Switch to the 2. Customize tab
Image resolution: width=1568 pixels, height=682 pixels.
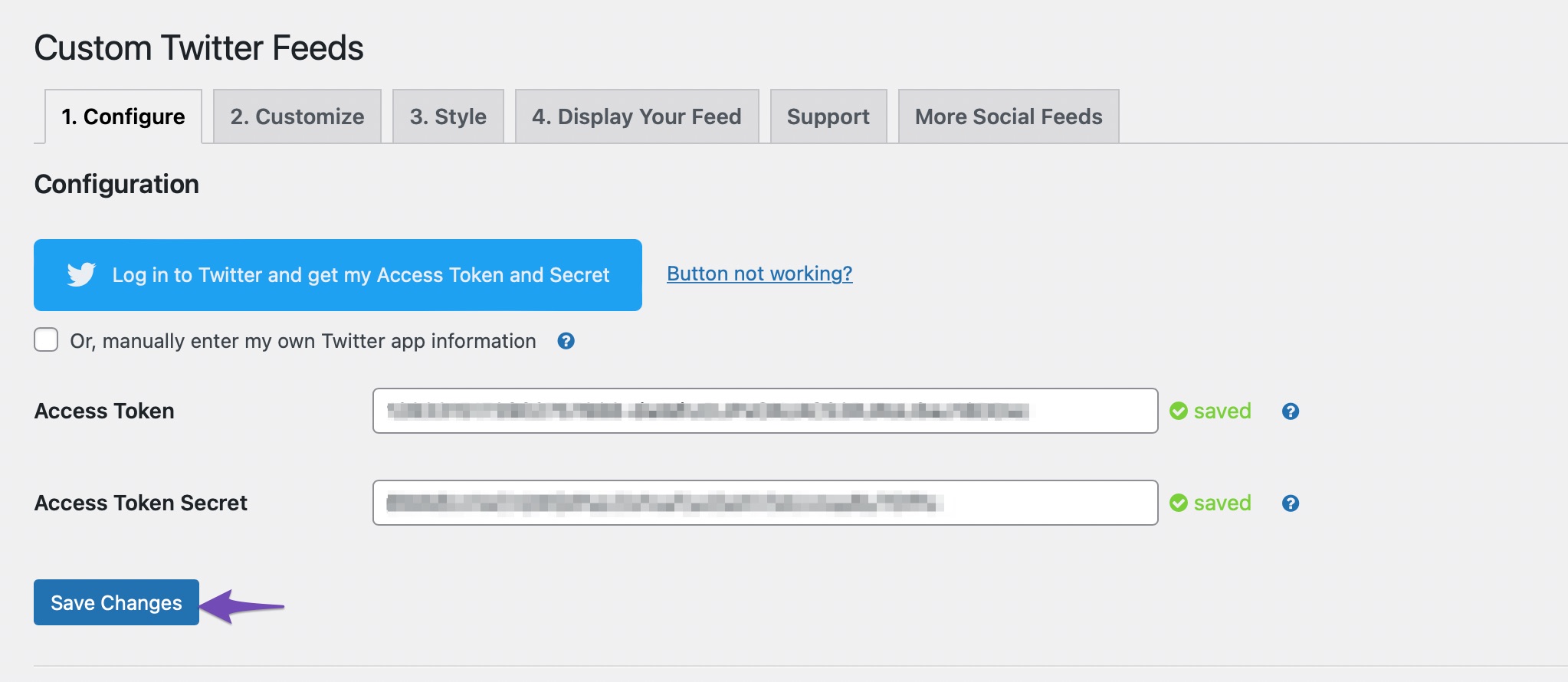pyautogui.click(x=297, y=116)
